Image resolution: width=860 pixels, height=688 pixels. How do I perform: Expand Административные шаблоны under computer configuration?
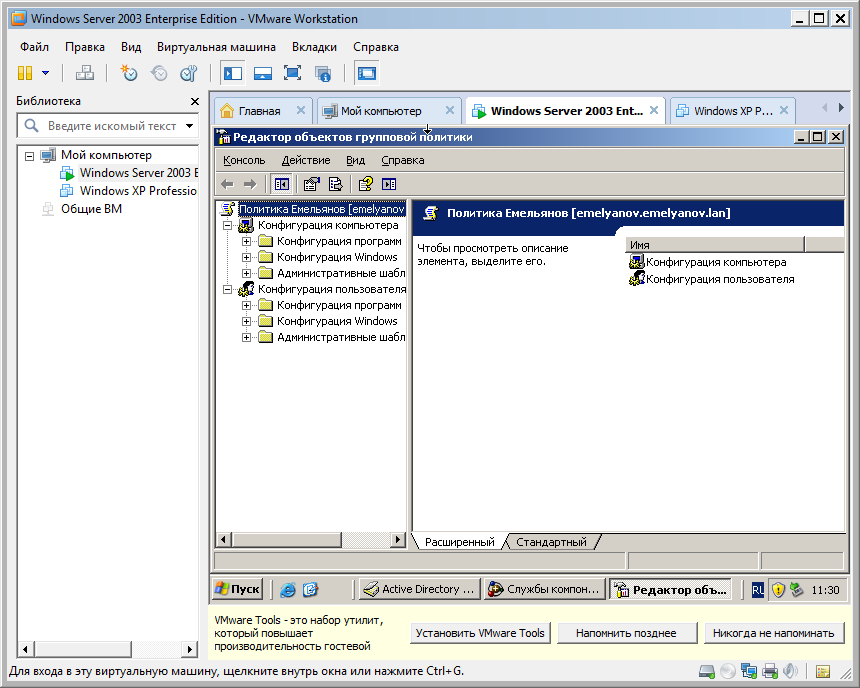pyautogui.click(x=246, y=273)
